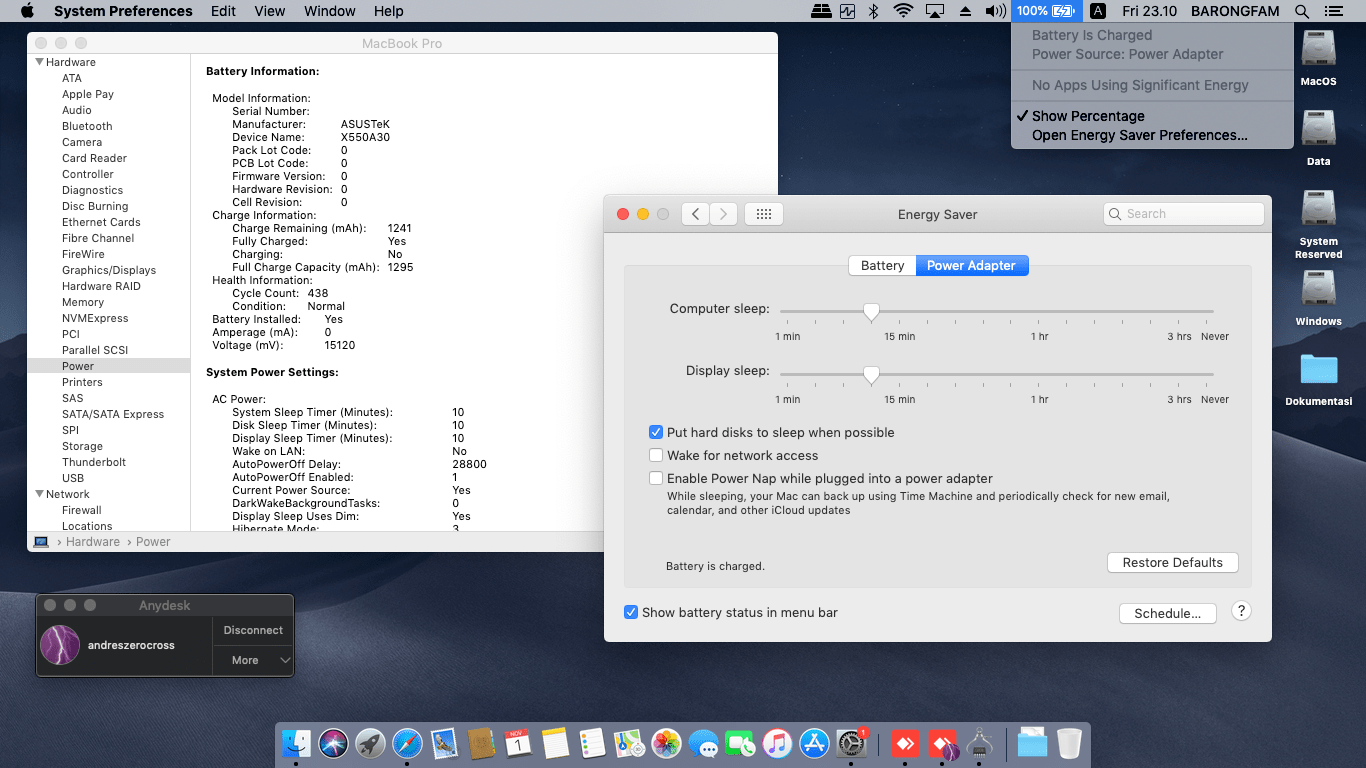Open the Schedule… dialog
Viewport: 1366px width, 768px height.
(1168, 613)
